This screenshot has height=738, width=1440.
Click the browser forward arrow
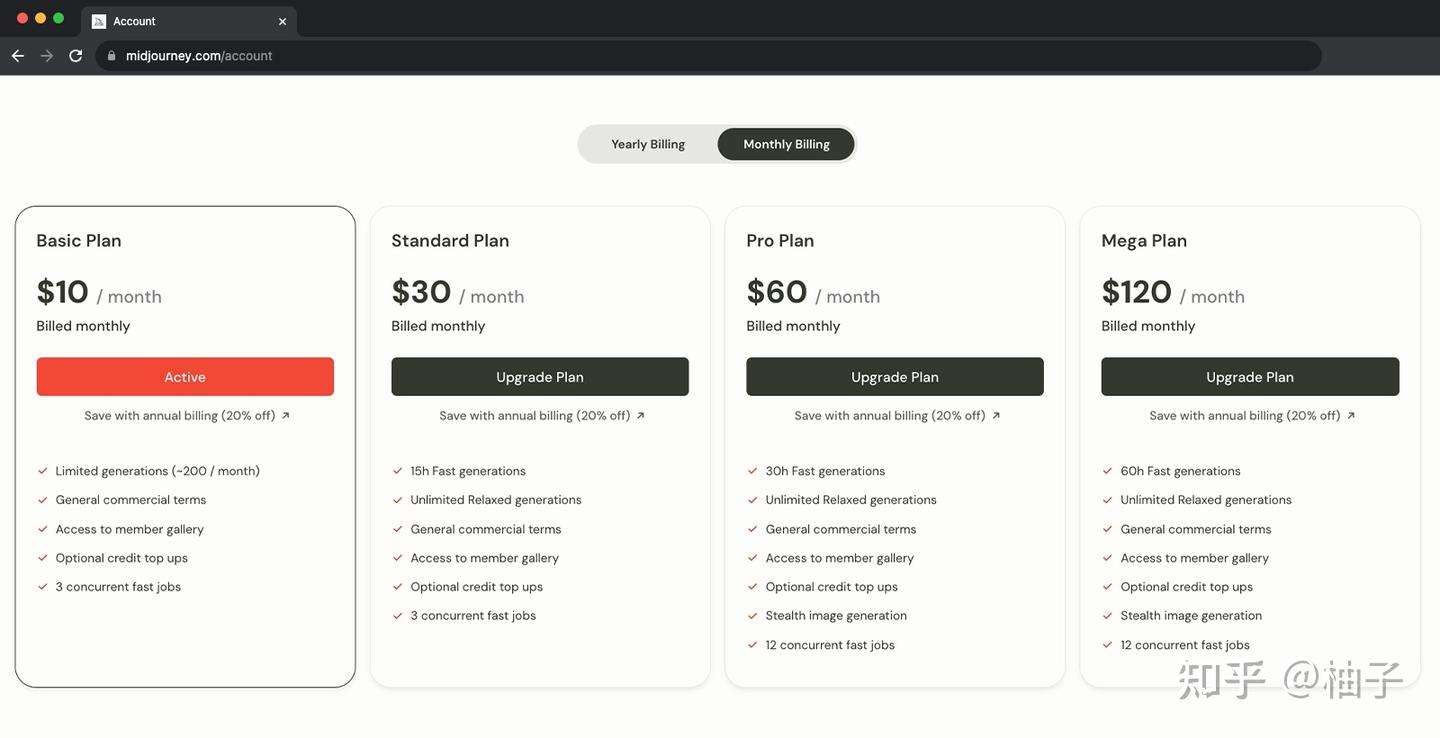(x=46, y=56)
